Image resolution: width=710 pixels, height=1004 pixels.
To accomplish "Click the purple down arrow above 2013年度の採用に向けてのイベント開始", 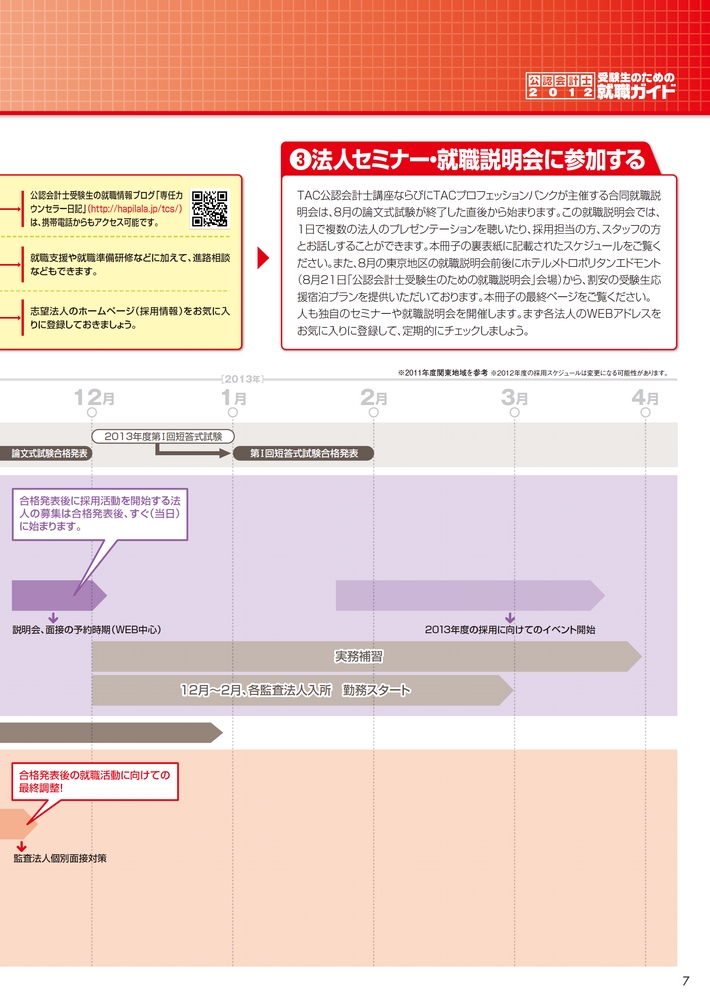I will pos(509,617).
